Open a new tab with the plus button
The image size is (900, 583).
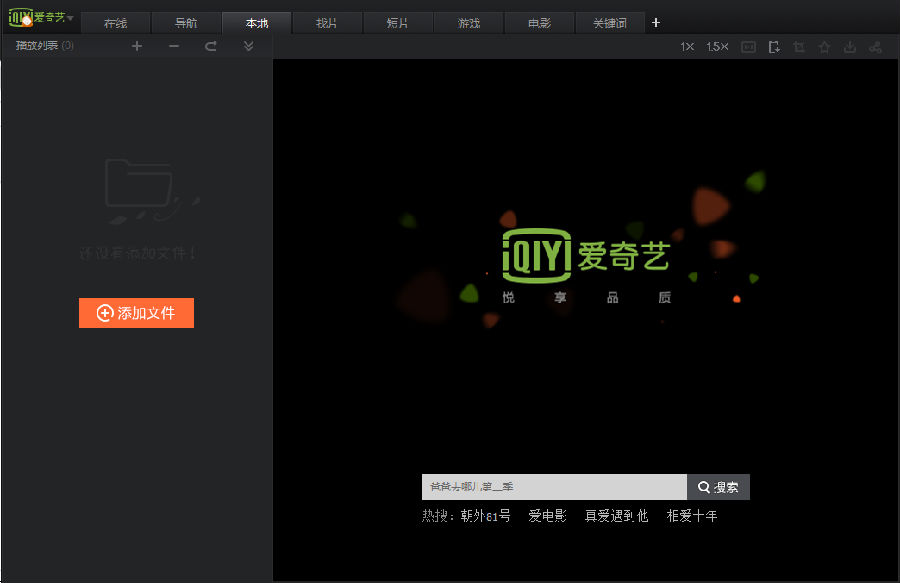[x=656, y=23]
